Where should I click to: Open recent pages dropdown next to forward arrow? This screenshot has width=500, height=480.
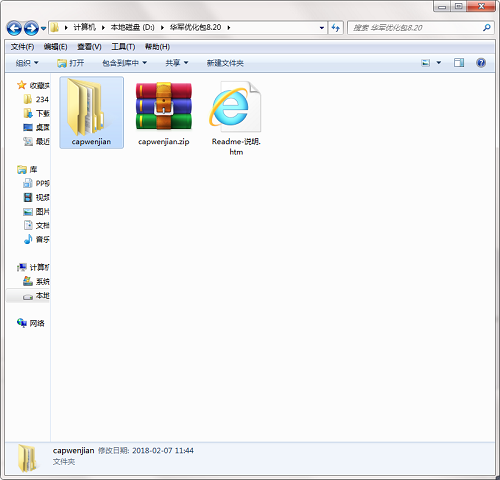(x=43, y=29)
